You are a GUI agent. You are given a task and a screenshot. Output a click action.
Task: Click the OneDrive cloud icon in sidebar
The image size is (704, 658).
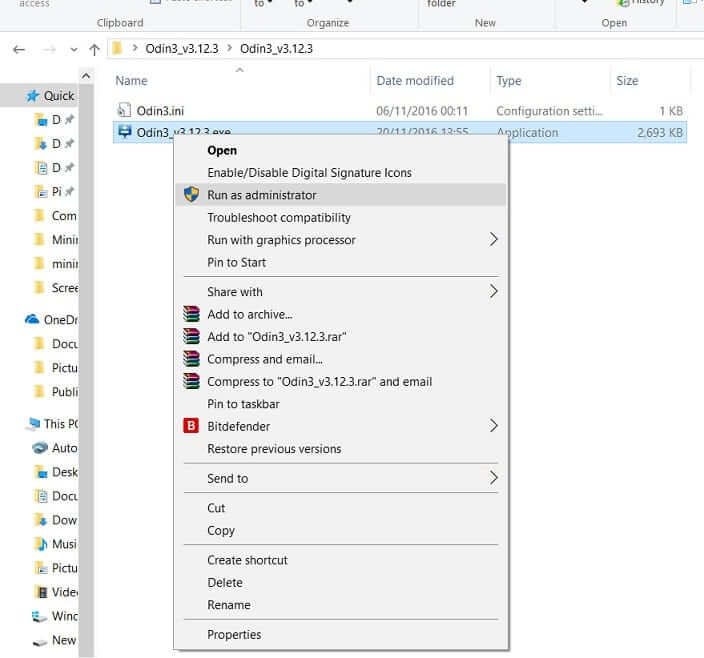click(32, 320)
